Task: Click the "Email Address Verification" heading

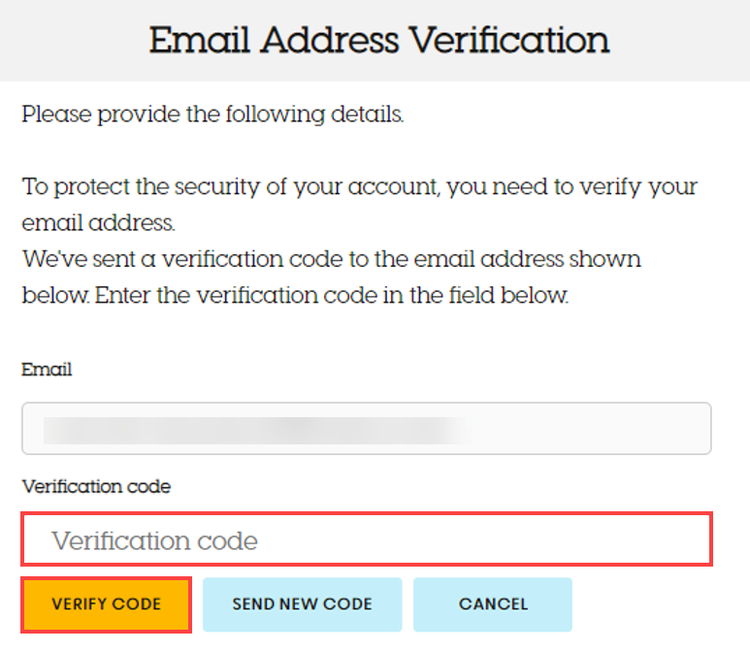Action: point(379,40)
